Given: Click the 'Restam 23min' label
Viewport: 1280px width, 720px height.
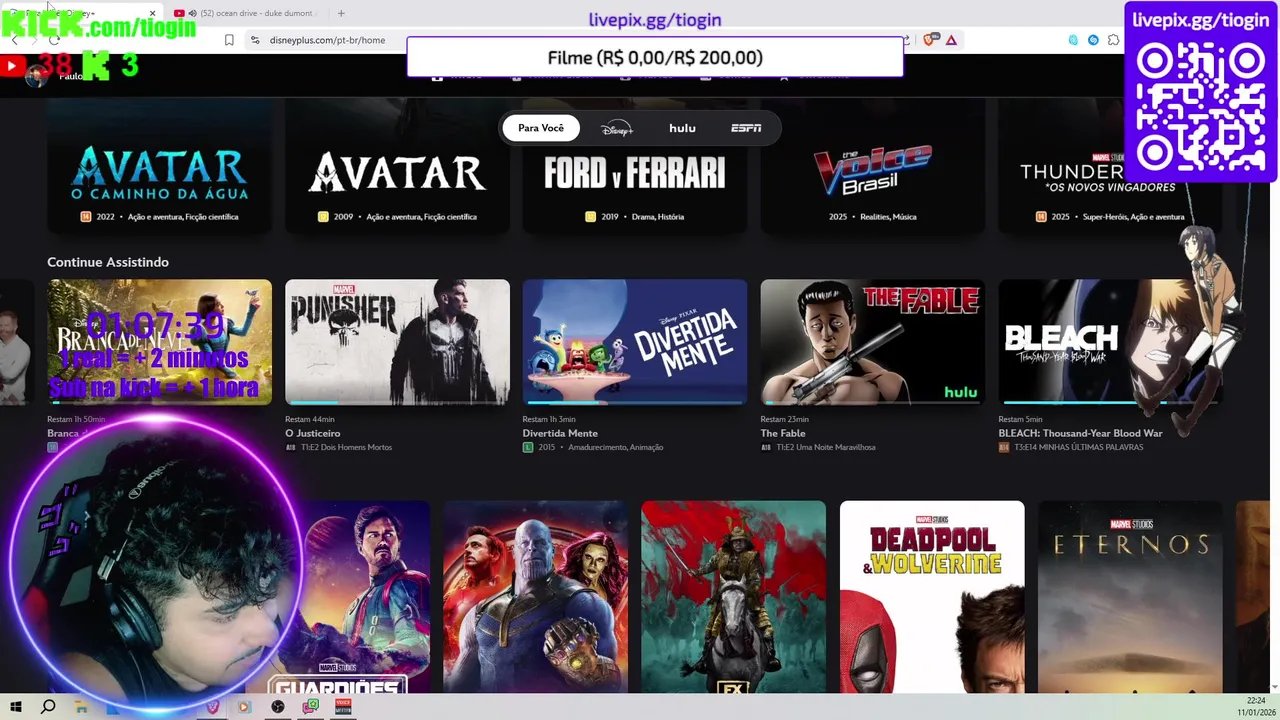Looking at the screenshot, I should click(784, 419).
